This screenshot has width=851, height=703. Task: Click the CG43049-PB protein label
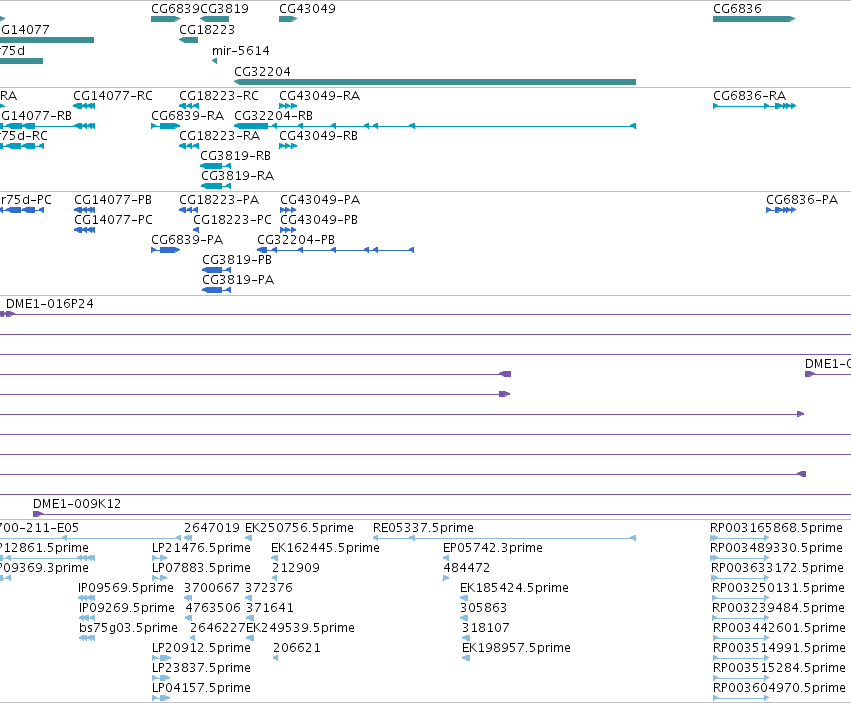pos(319,220)
